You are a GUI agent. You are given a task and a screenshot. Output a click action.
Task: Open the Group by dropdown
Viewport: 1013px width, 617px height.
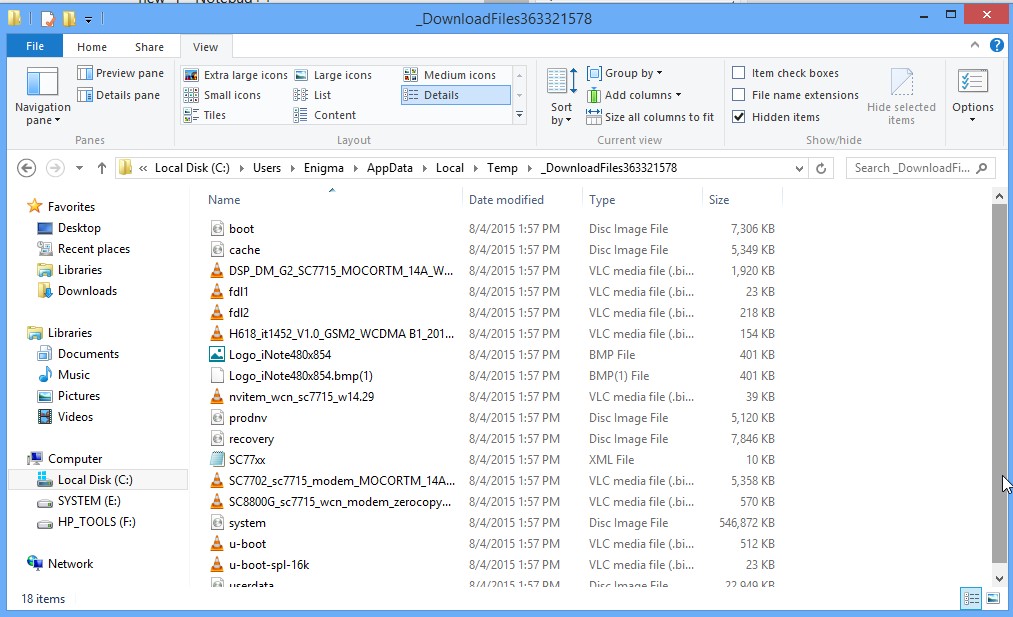(x=626, y=73)
